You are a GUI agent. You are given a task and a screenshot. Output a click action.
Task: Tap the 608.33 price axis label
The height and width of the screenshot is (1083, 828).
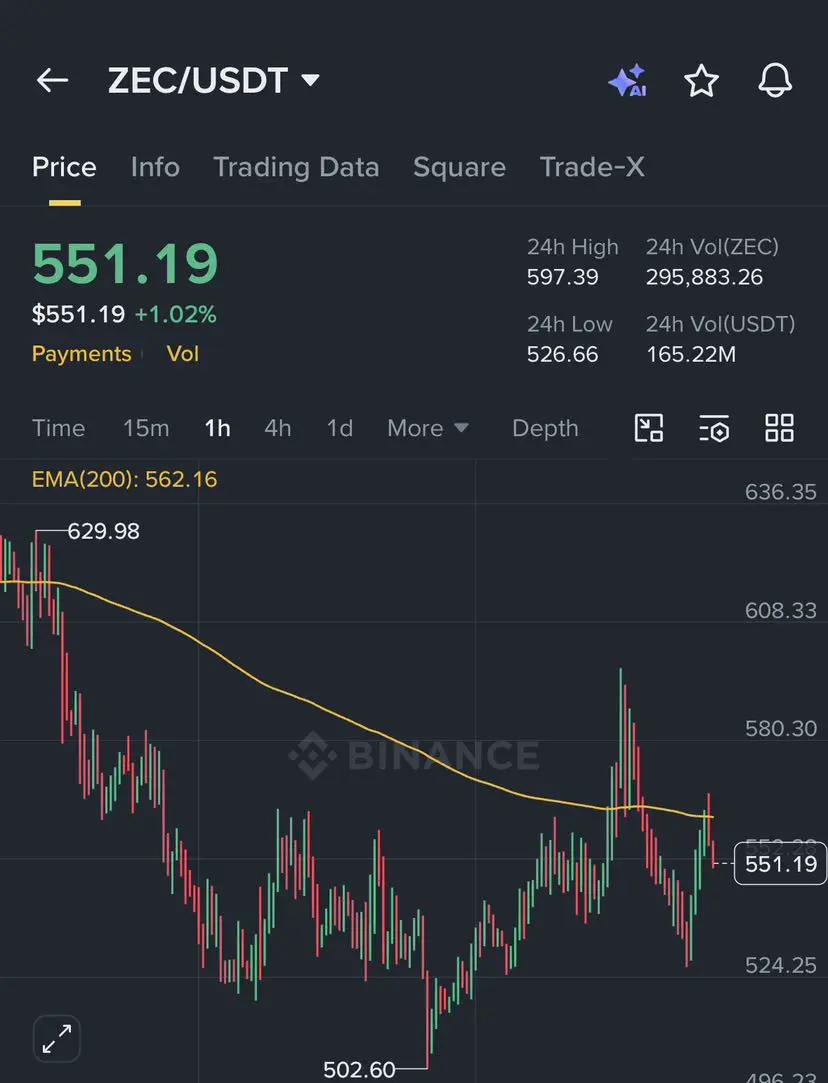pyautogui.click(x=780, y=611)
